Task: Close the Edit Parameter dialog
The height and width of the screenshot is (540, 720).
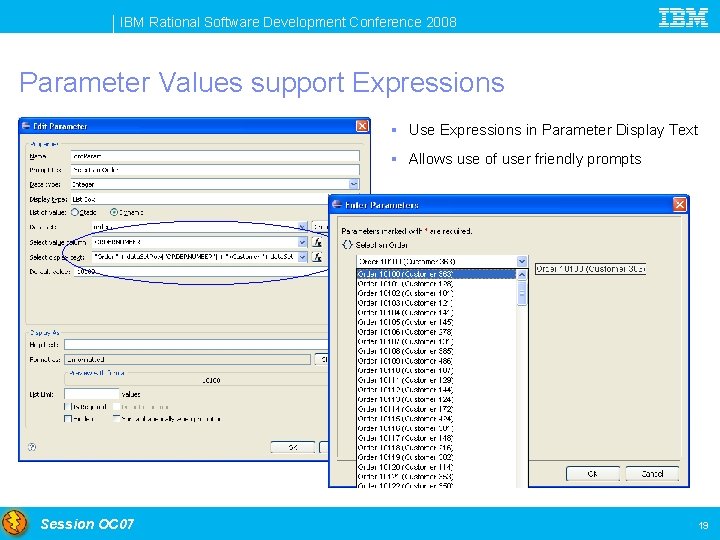Action: point(362,126)
